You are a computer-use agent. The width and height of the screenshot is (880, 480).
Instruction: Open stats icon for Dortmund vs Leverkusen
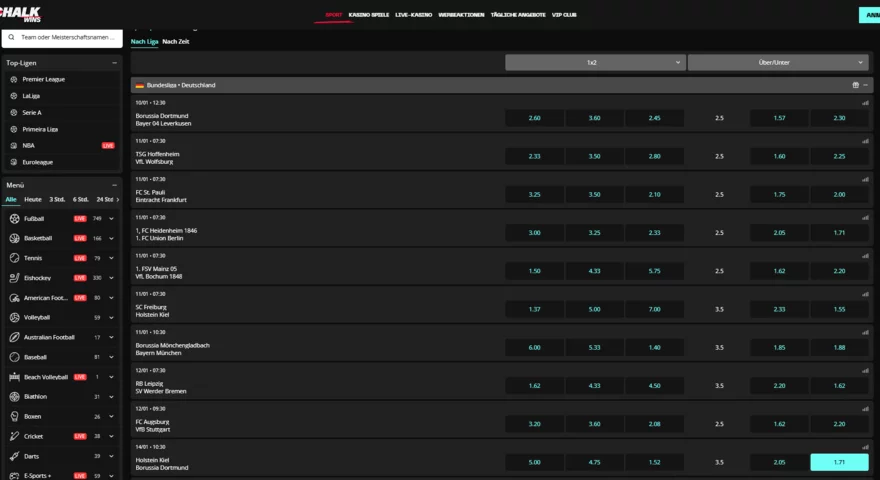point(865,103)
